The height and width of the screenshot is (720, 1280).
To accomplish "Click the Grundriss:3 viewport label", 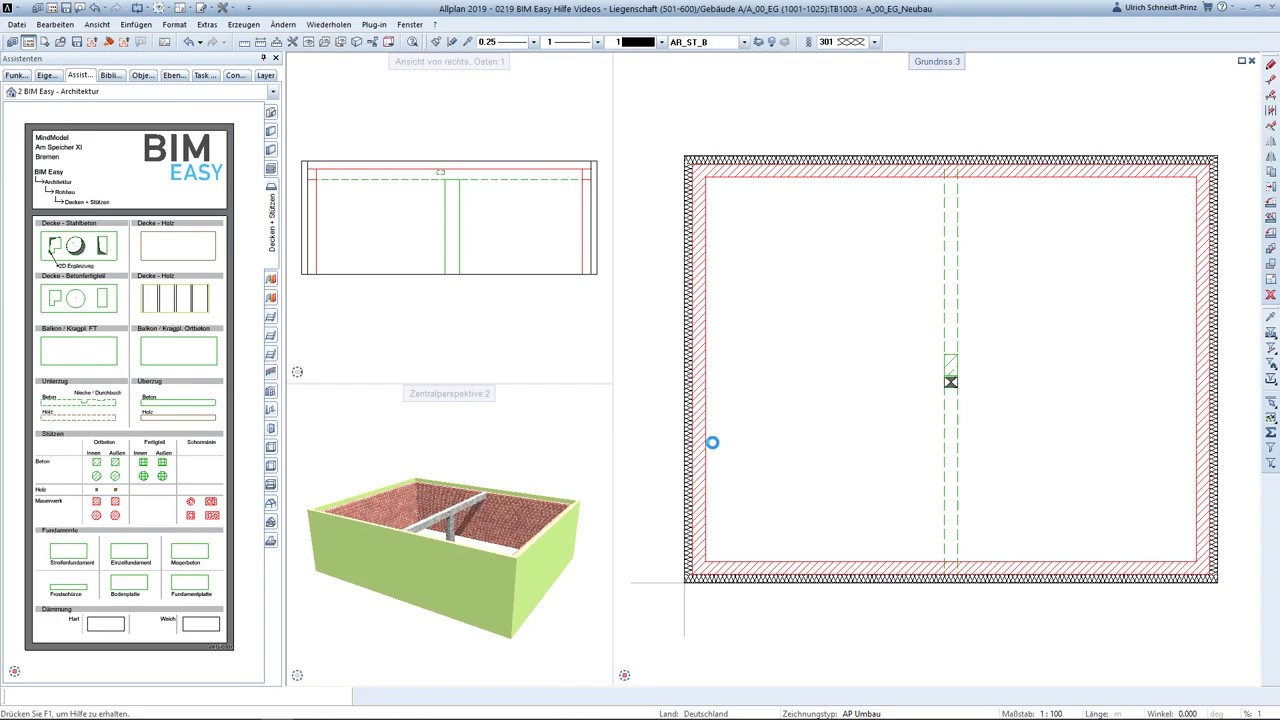I will 936,61.
